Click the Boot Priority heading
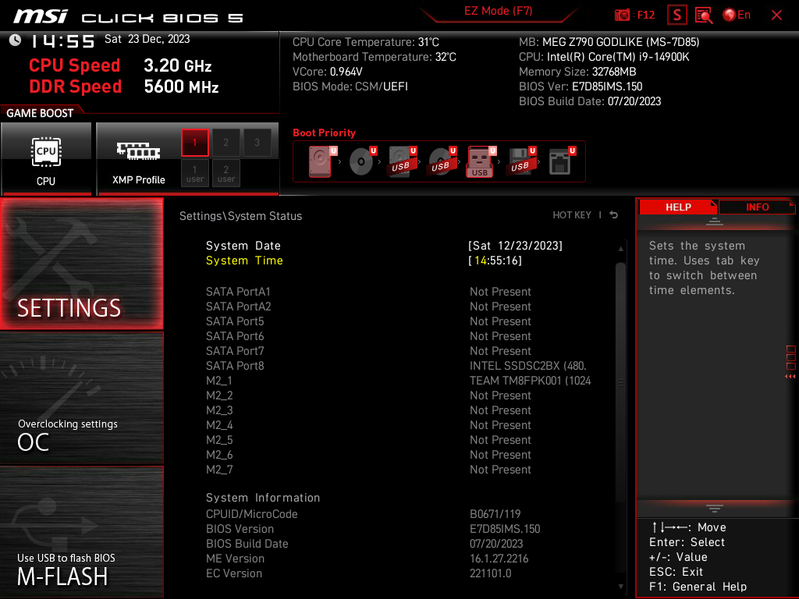 tap(324, 132)
